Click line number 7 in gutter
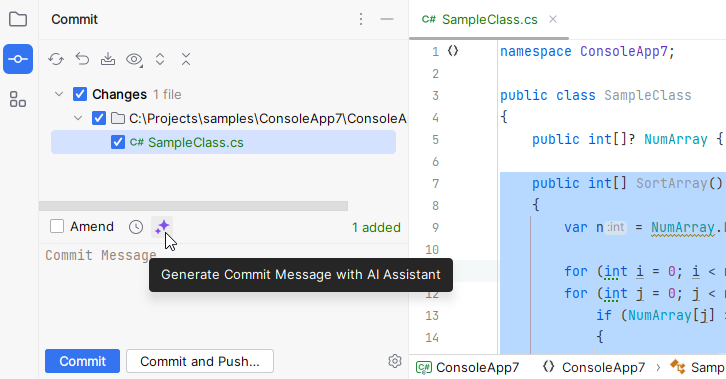The height and width of the screenshot is (379, 726). point(435,184)
